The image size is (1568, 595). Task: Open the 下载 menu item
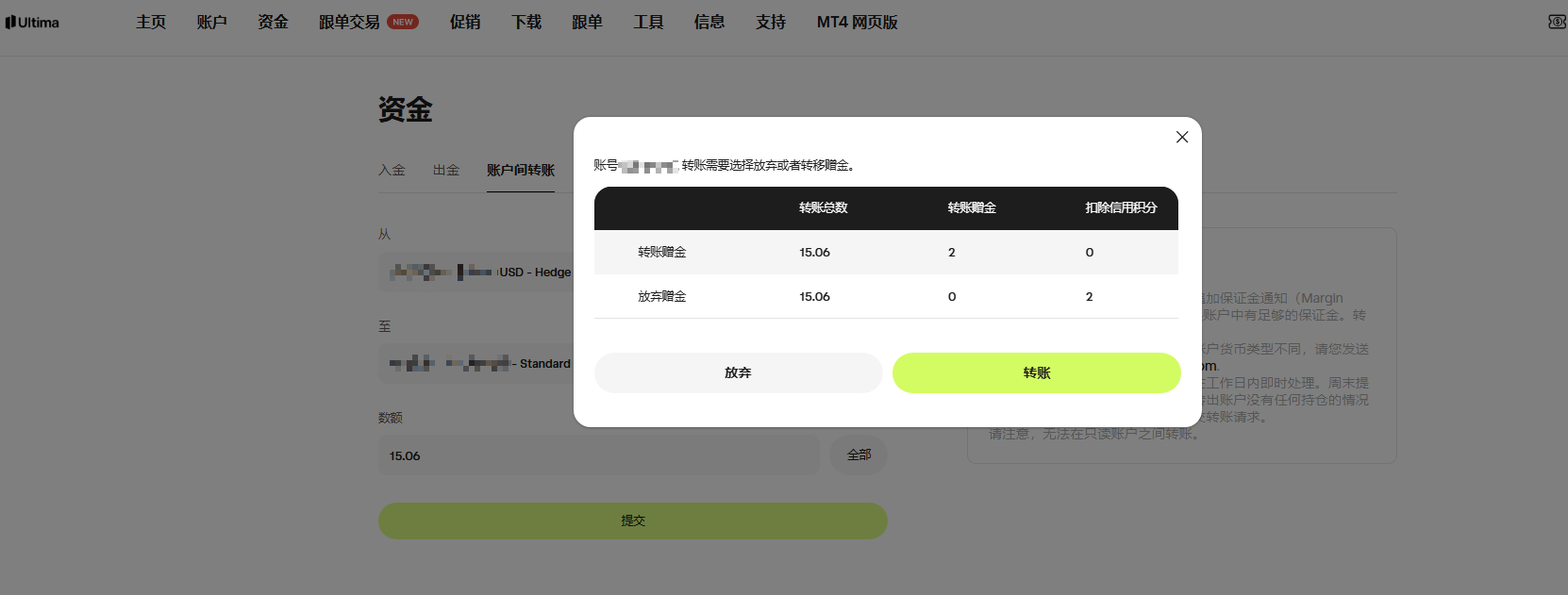[x=526, y=22]
